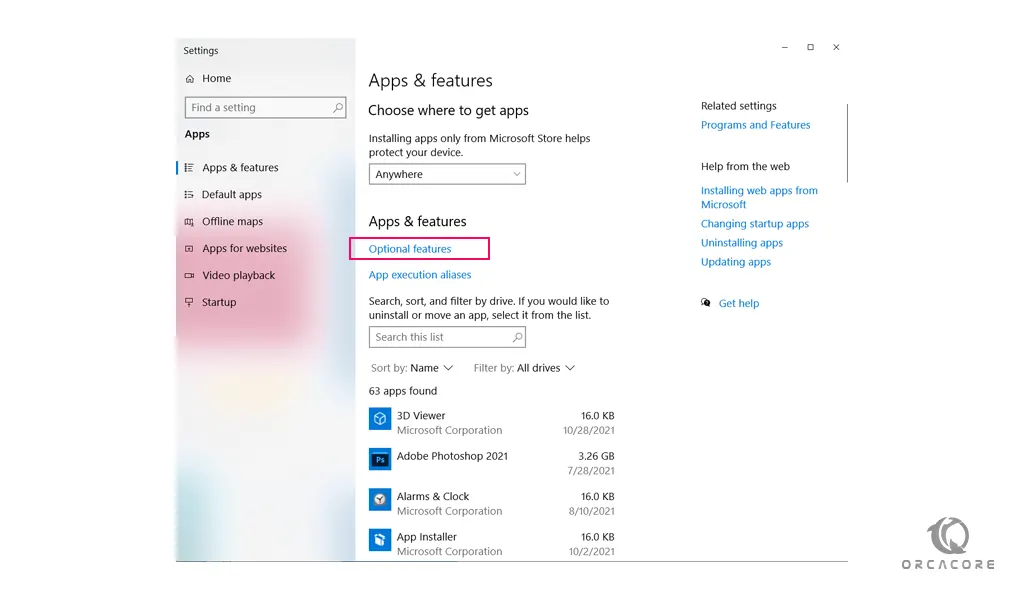
Task: Click the Startup sidebar icon
Action: tap(189, 302)
